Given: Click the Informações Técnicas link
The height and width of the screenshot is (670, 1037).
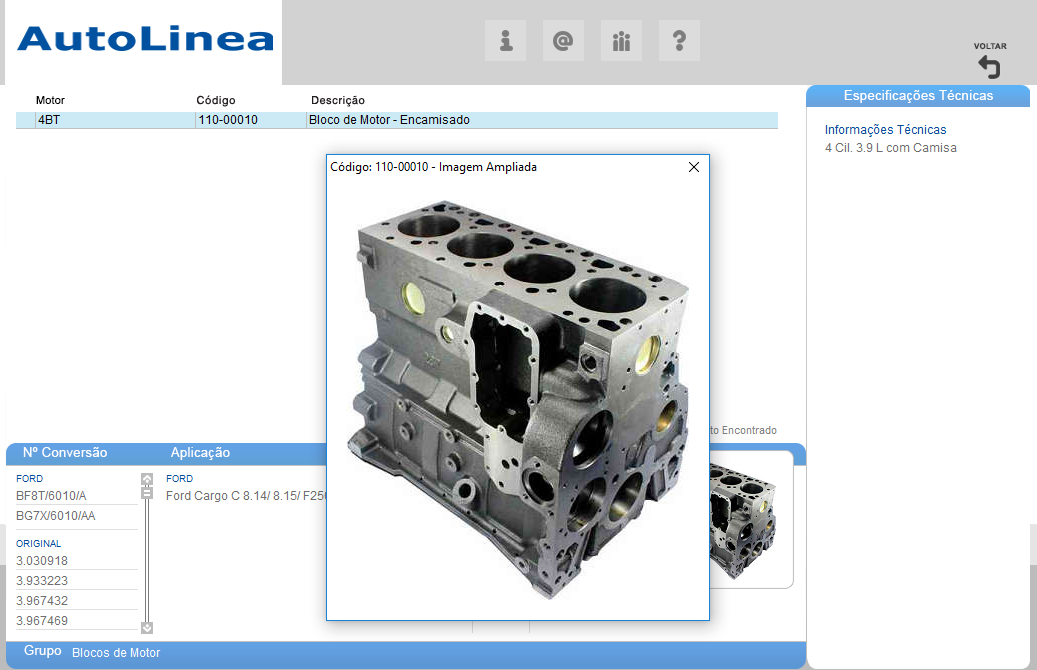Looking at the screenshot, I should (885, 130).
